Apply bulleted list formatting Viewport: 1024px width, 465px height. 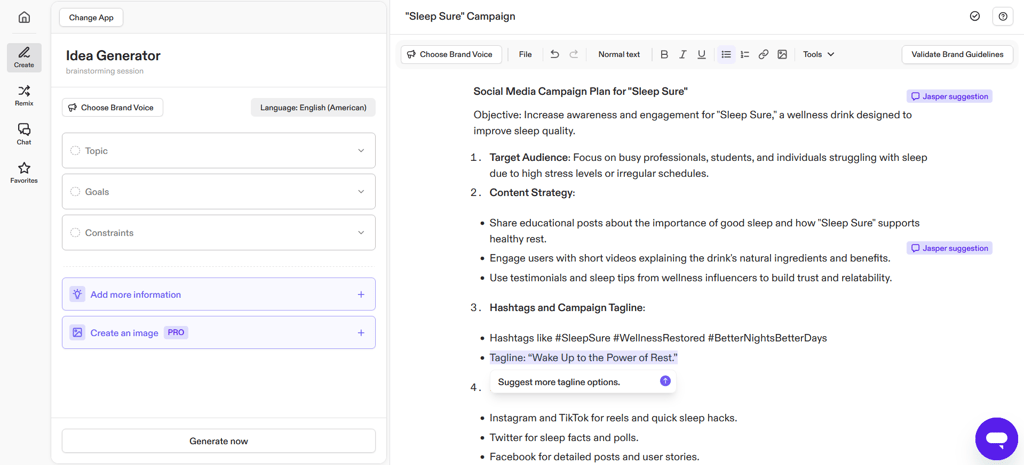(726, 55)
